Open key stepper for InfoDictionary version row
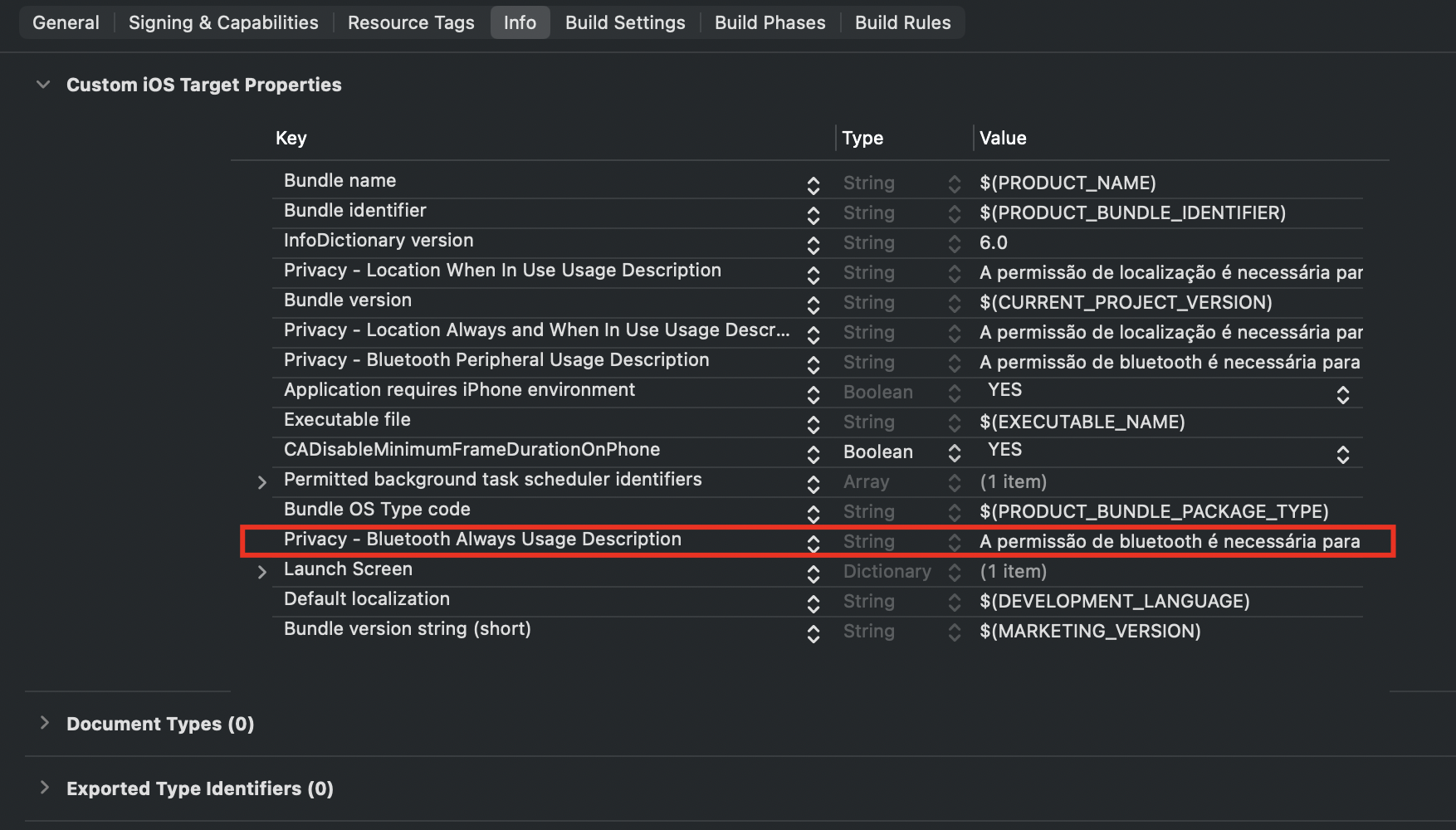The height and width of the screenshot is (830, 1456). [x=814, y=245]
